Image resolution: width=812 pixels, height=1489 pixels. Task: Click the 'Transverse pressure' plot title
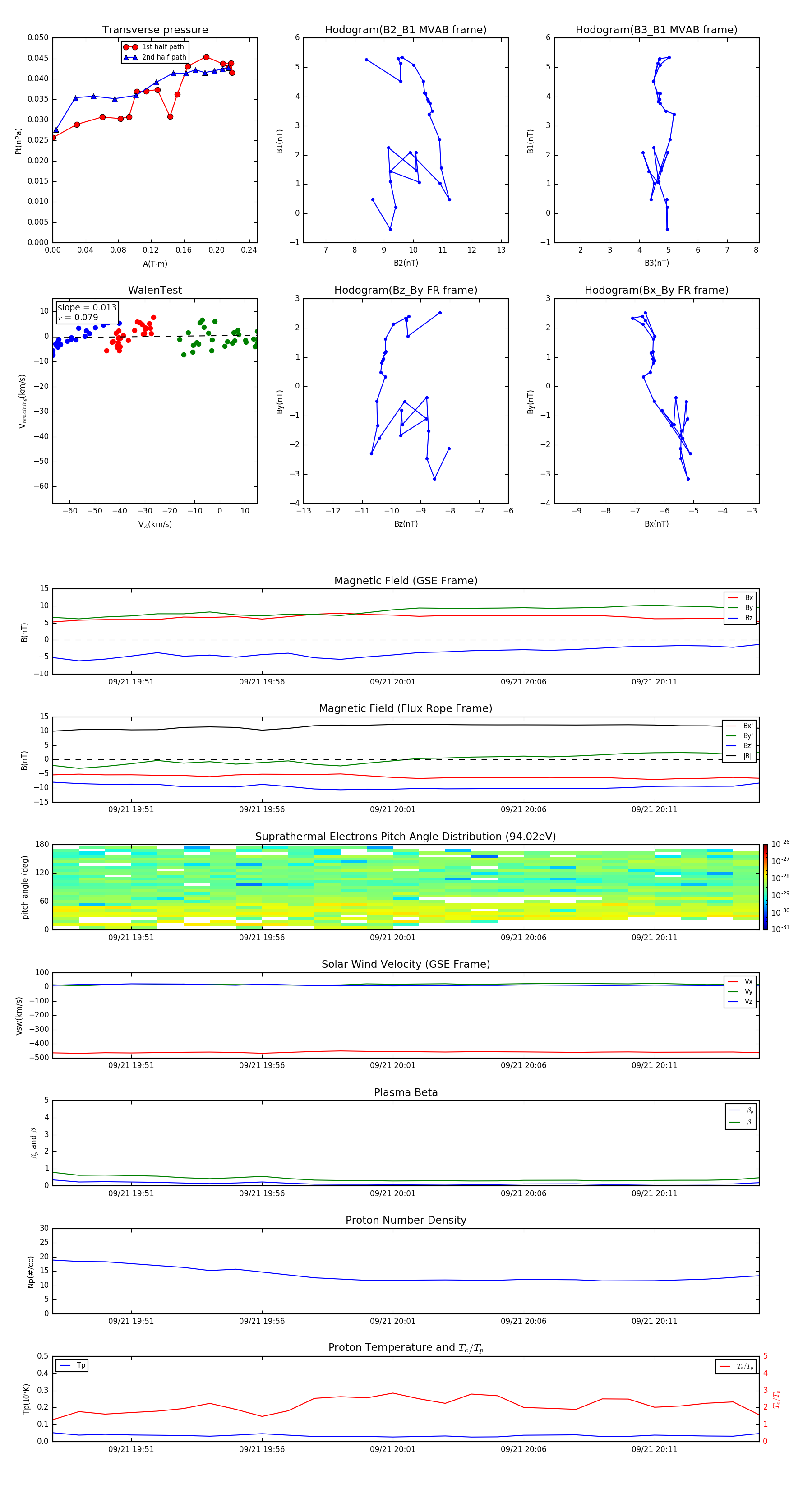pos(155,29)
